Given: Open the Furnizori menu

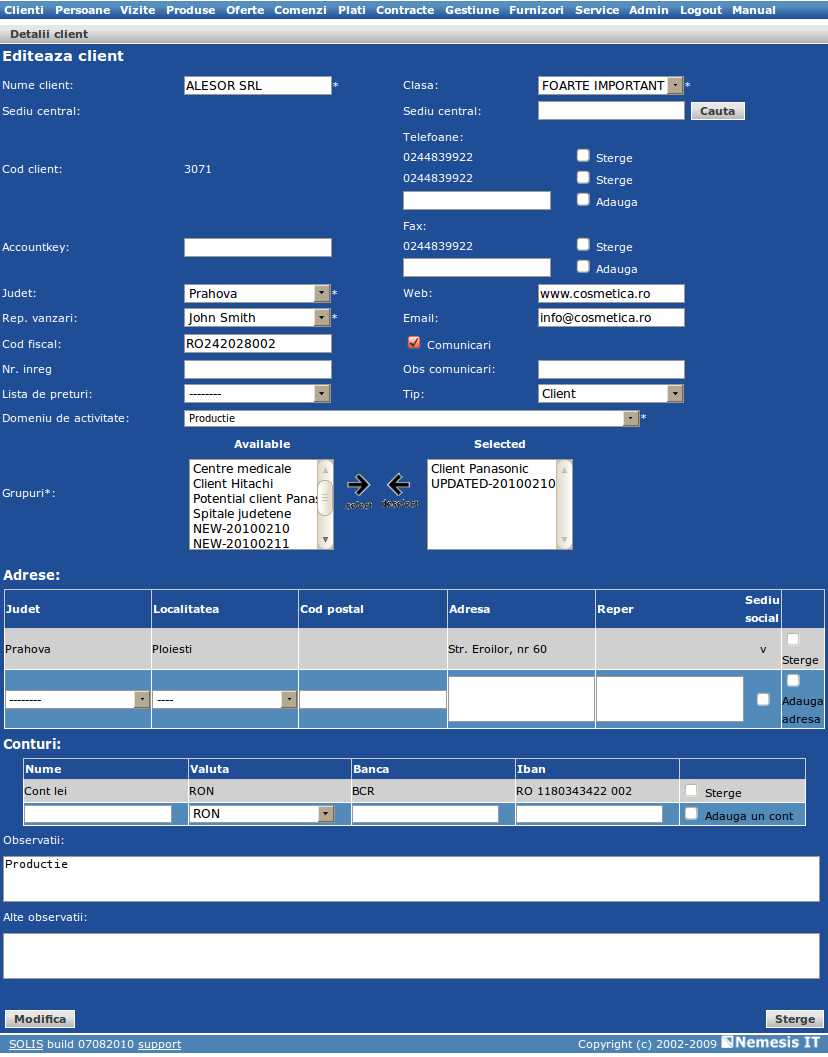Looking at the screenshot, I should (x=537, y=10).
